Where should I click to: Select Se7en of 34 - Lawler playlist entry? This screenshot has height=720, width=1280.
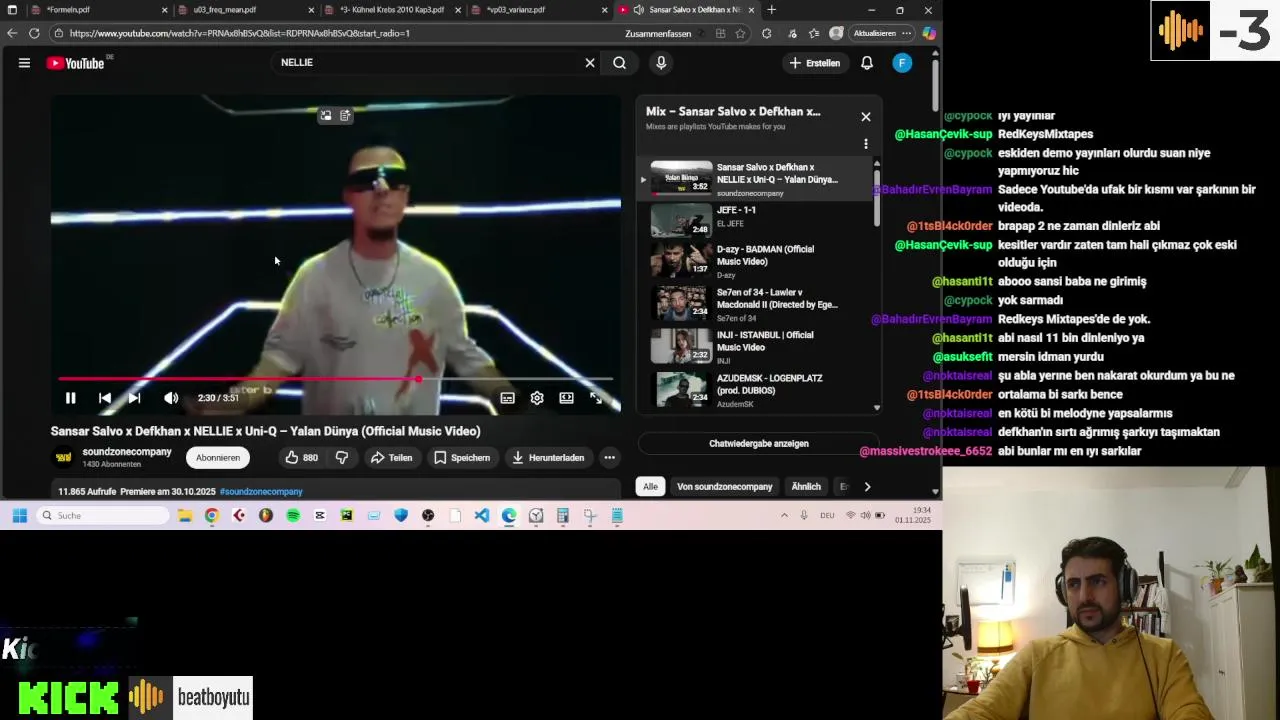(x=755, y=304)
